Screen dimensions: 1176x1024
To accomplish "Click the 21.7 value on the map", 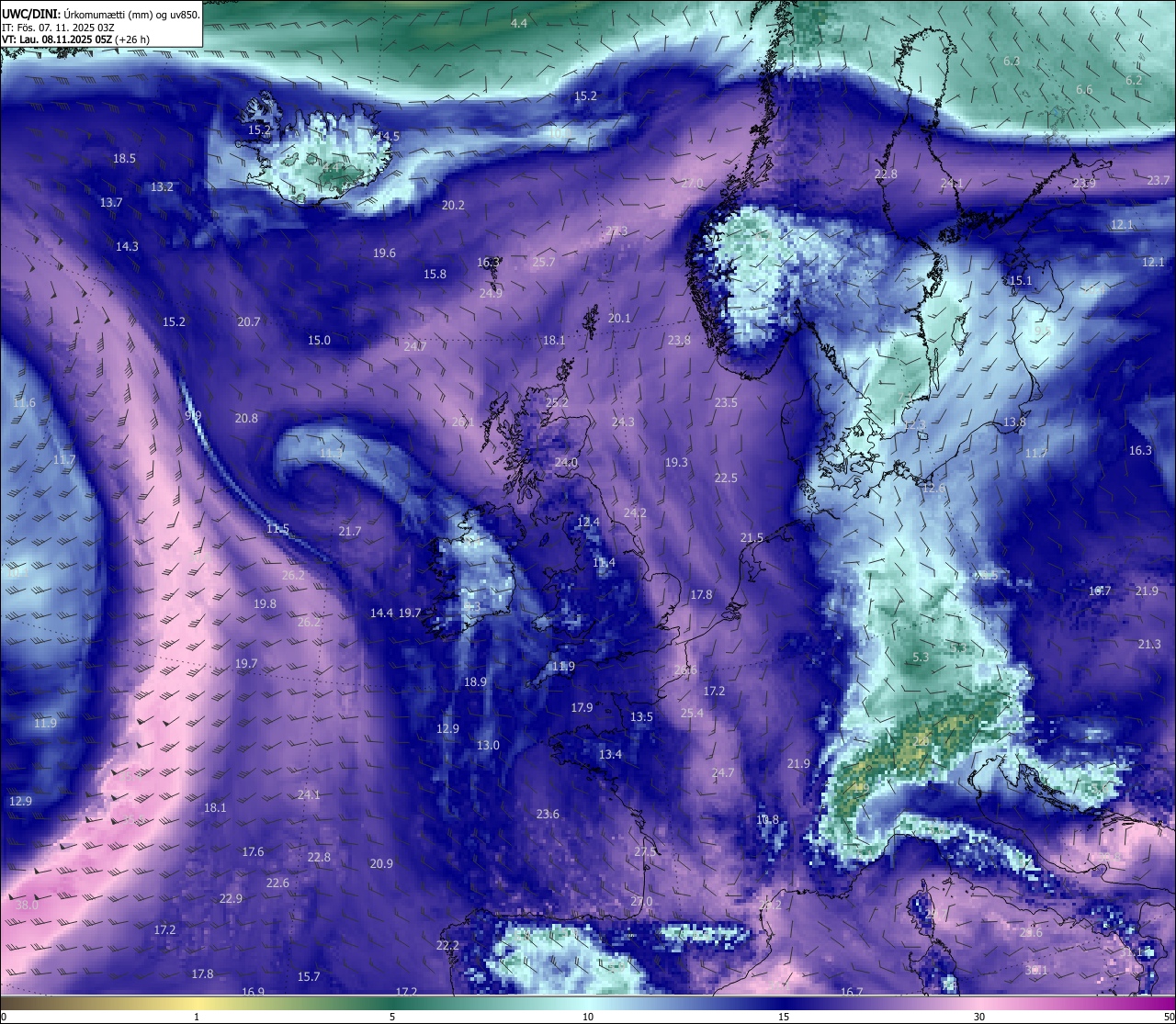I will point(349,531).
